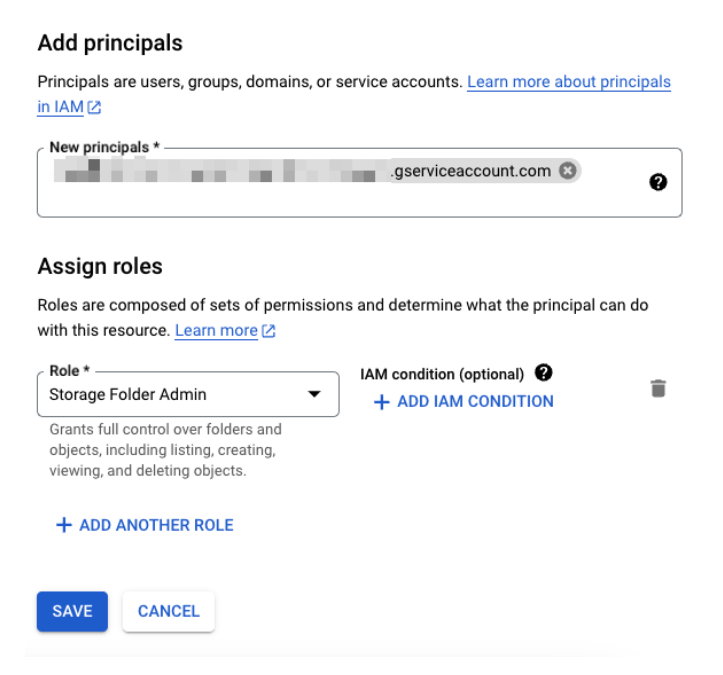
Task: Follow the Learn more link under Assign roles
Action: click(216, 330)
